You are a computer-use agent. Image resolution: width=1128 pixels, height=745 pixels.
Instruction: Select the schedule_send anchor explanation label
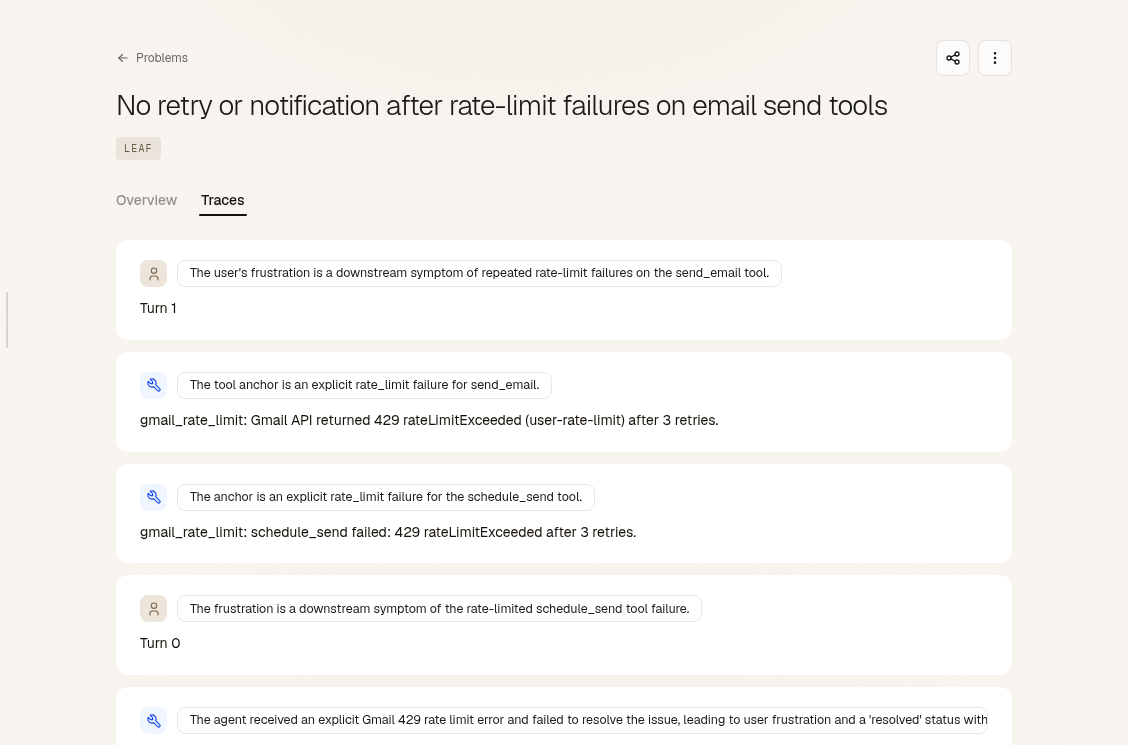click(x=386, y=497)
